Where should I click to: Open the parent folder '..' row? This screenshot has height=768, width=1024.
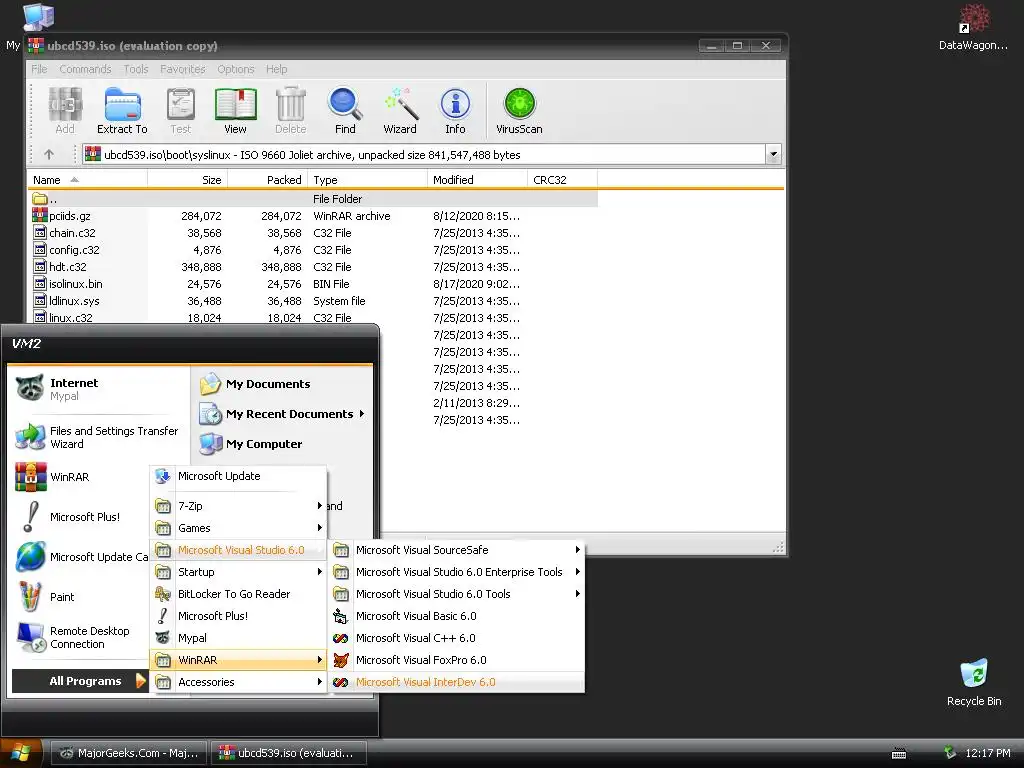313,199
